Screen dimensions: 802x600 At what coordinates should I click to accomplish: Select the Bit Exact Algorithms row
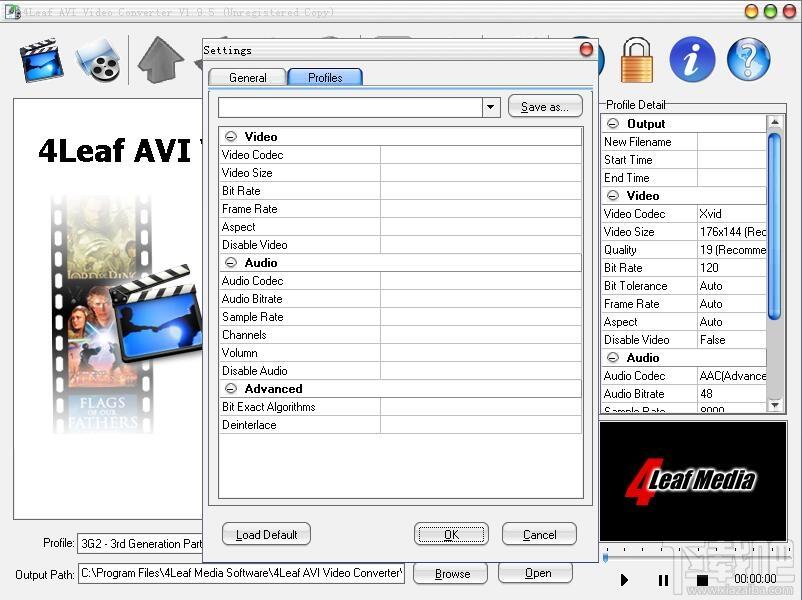400,407
